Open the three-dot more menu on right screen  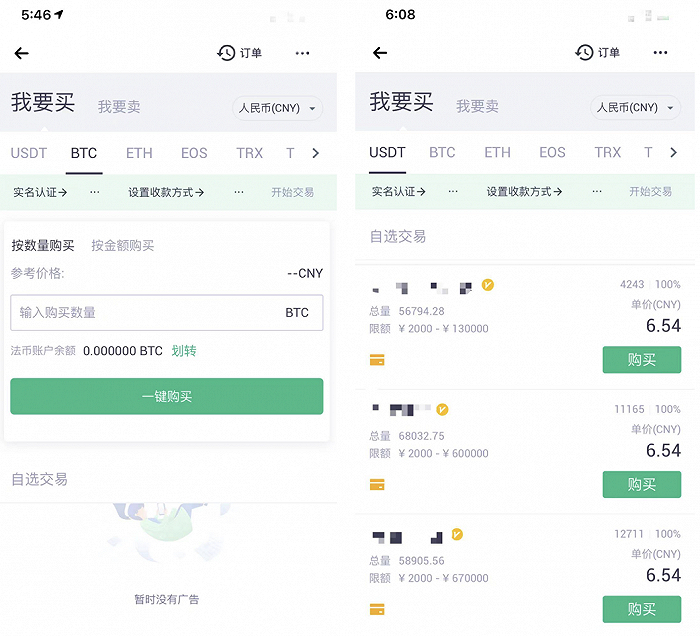pyautogui.click(x=660, y=53)
